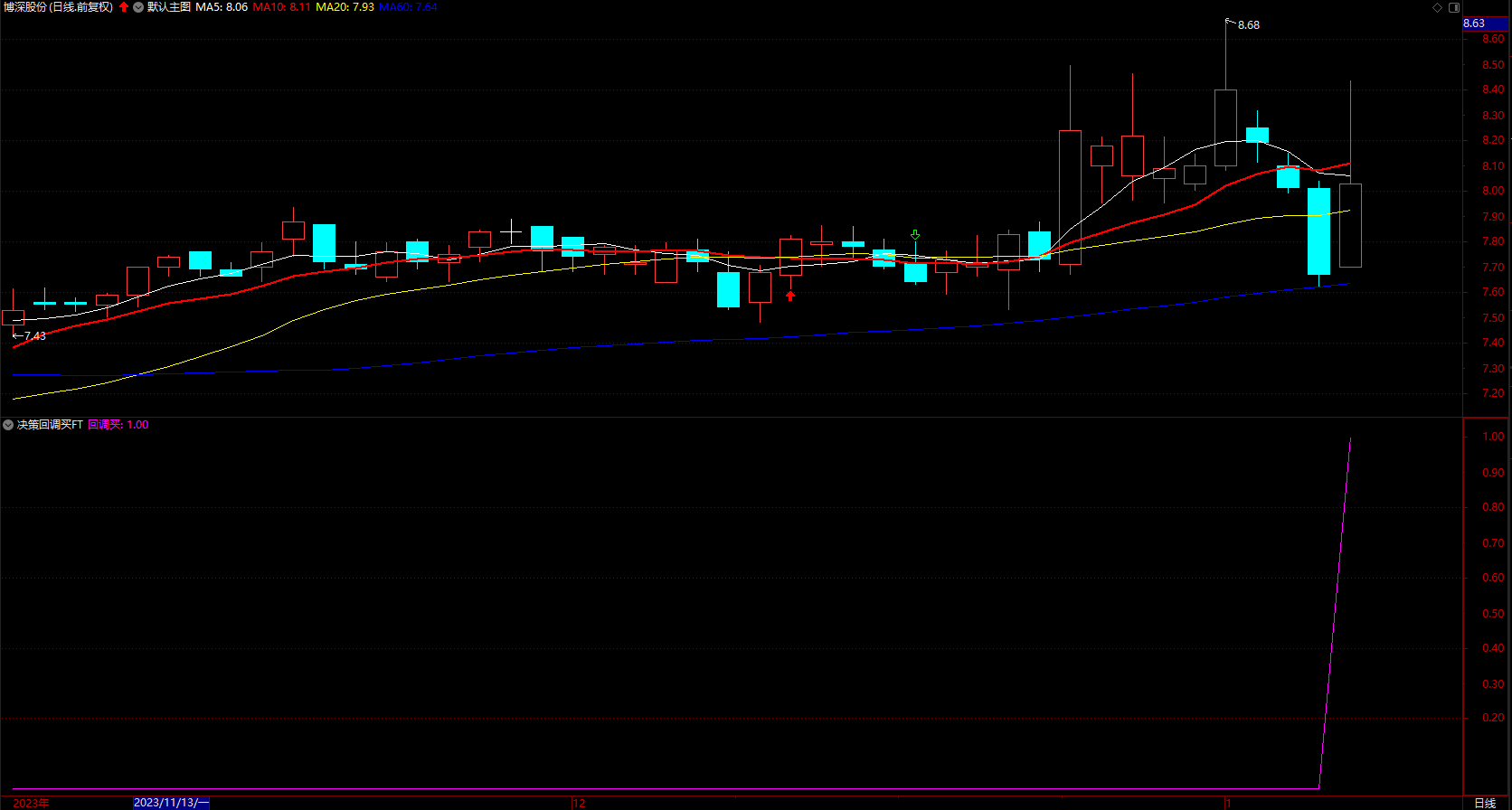1512x810 pixels.
Task: Select the MA5: 8.06 indicator label
Action: click(x=222, y=7)
